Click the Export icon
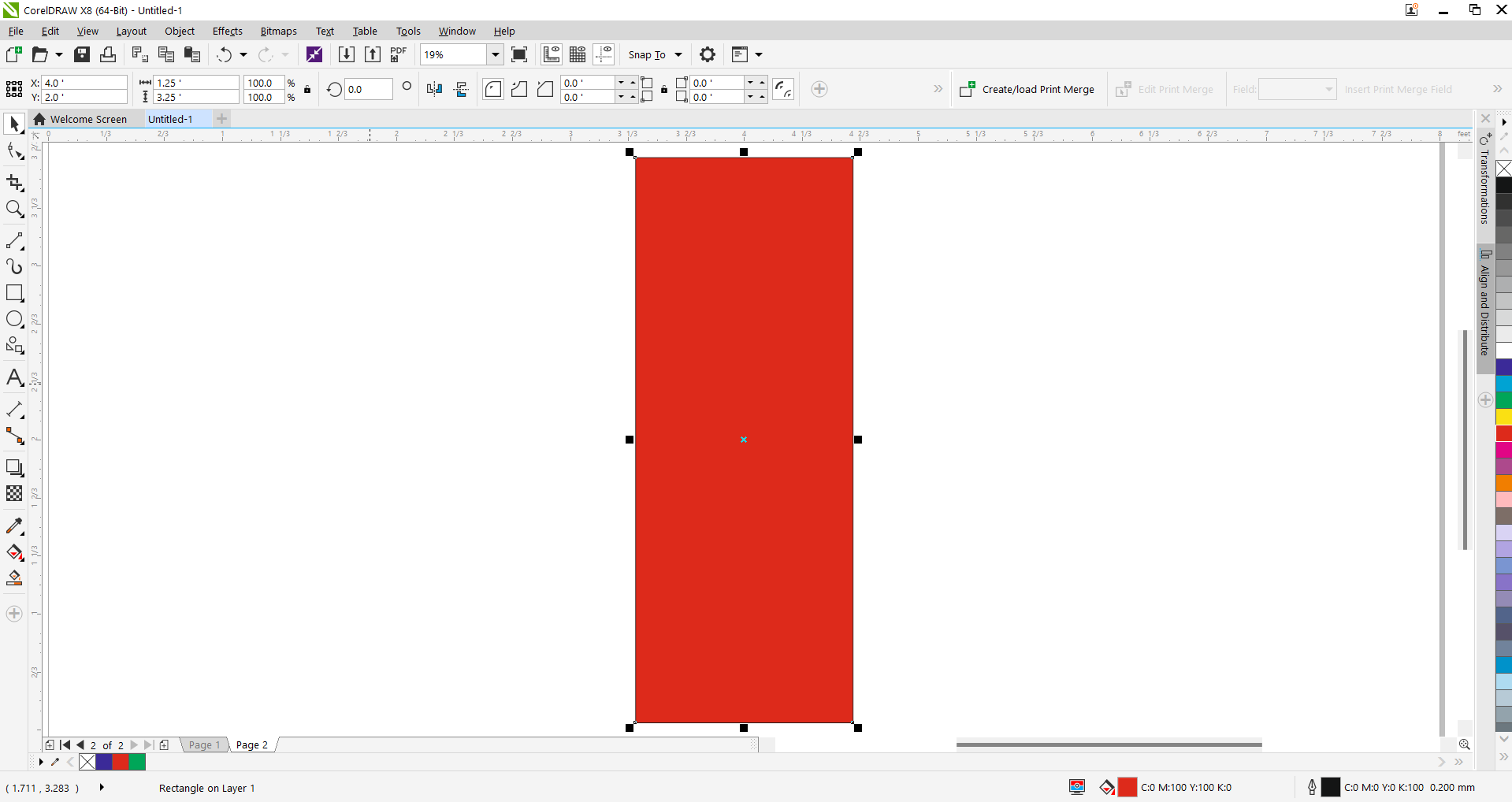This screenshot has height=802, width=1512. pyautogui.click(x=373, y=54)
